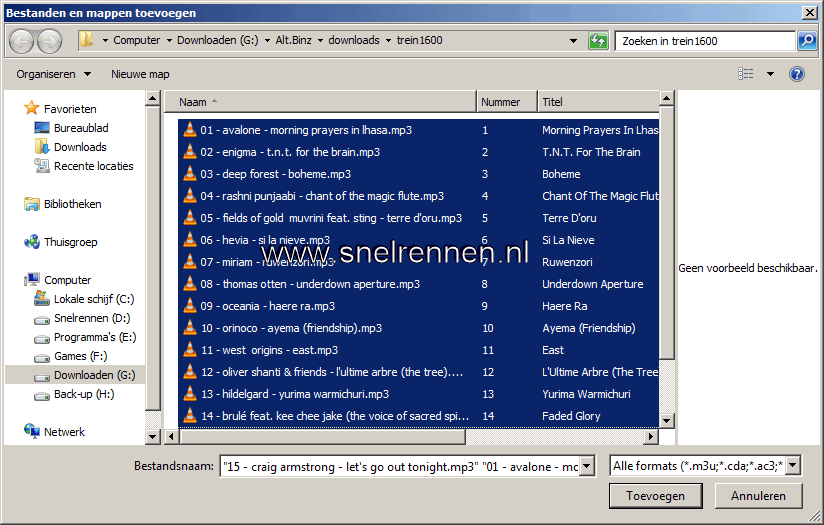Click the Annuleren button
This screenshot has width=824, height=525.
point(758,496)
